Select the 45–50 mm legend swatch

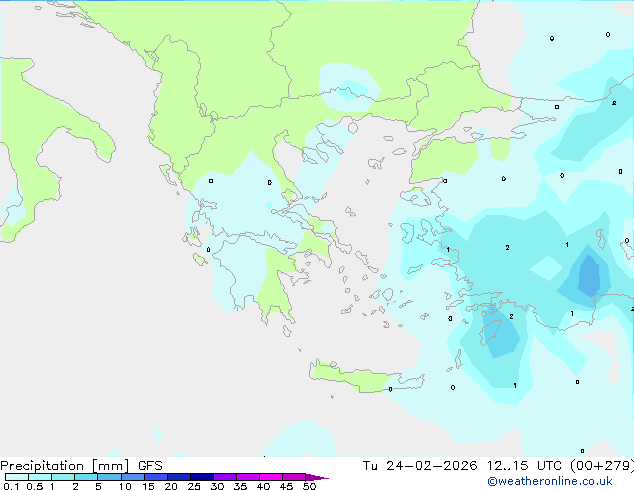pyautogui.click(x=294, y=477)
